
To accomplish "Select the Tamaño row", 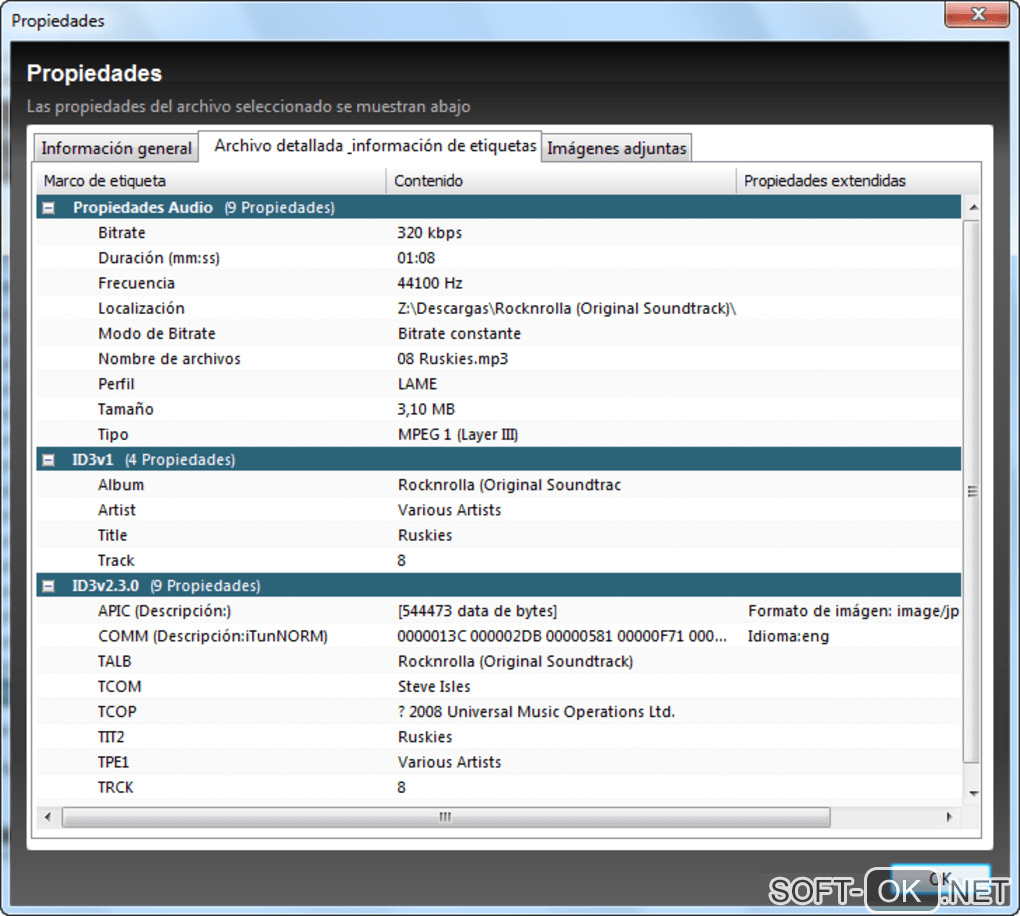I will click(498, 409).
